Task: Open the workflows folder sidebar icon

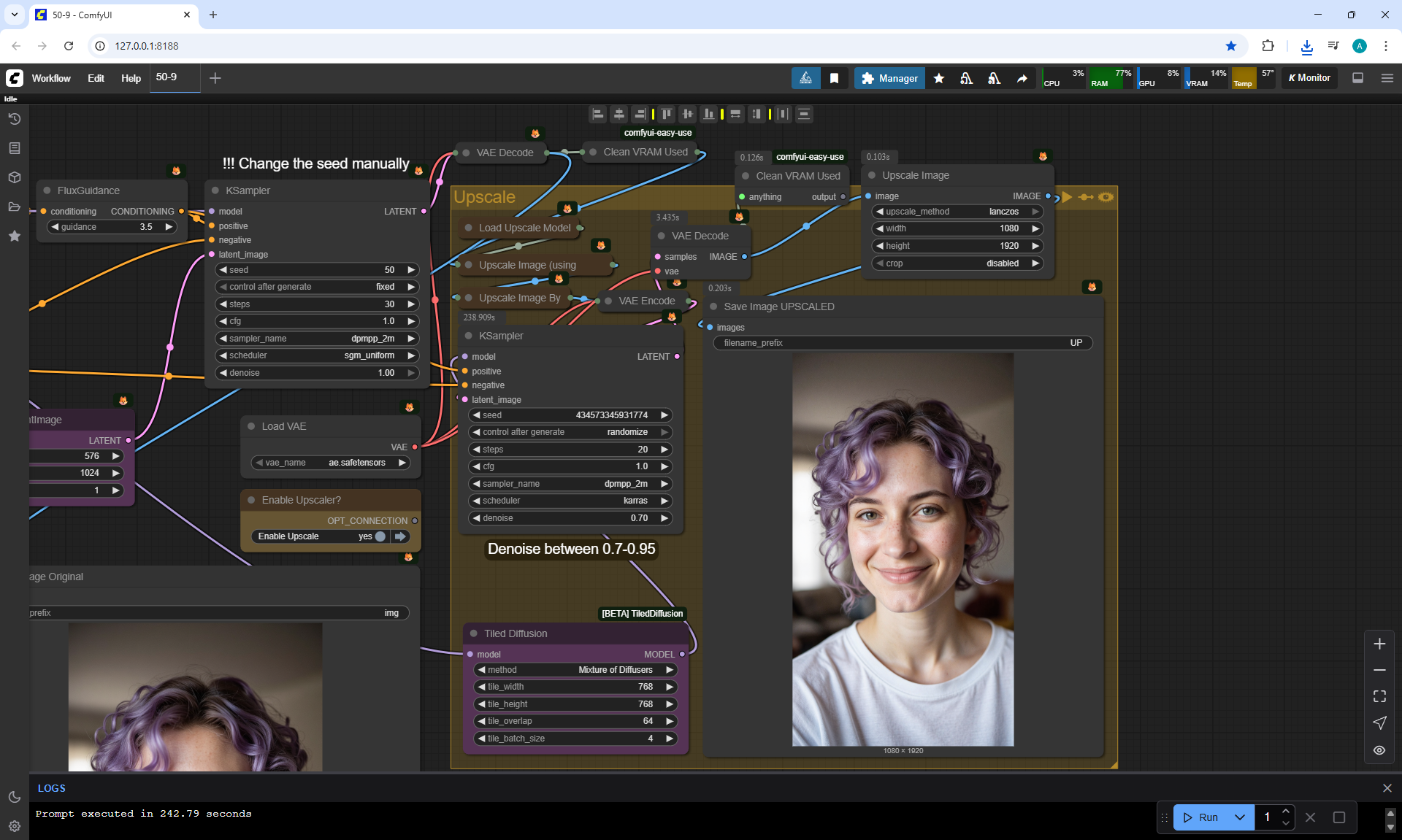Action: click(14, 207)
